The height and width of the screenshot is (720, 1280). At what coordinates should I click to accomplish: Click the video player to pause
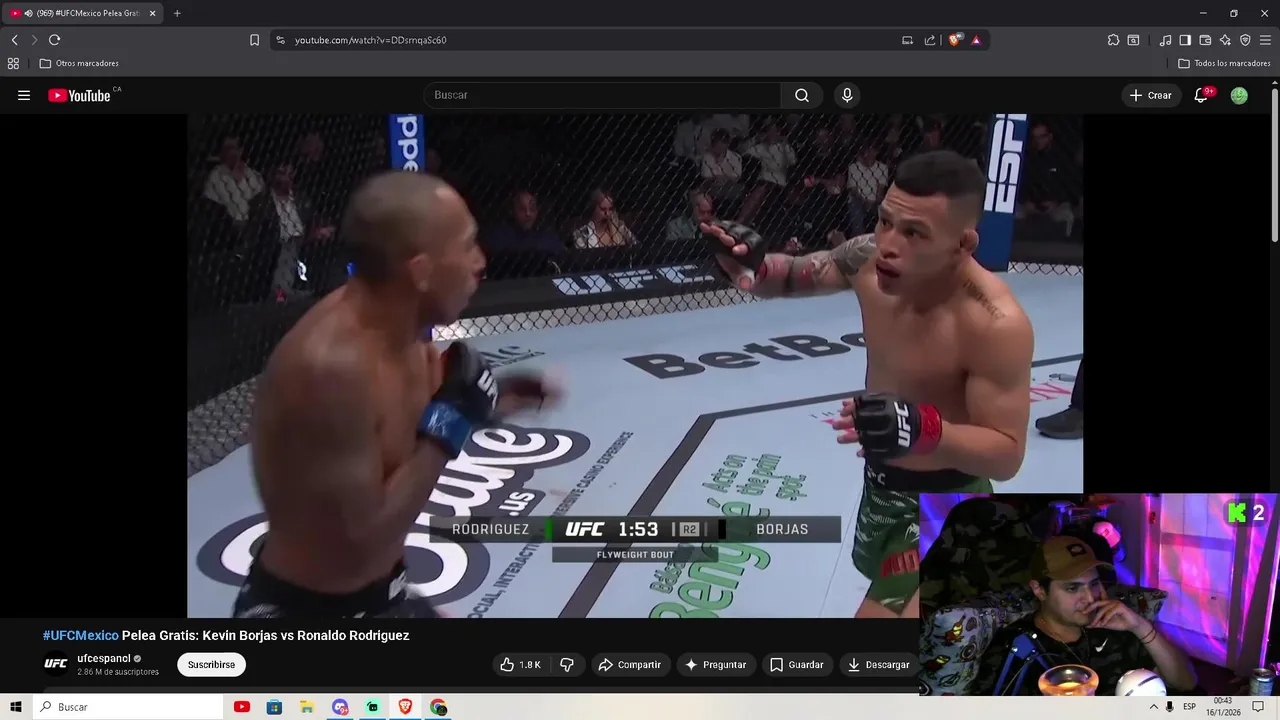[634, 365]
